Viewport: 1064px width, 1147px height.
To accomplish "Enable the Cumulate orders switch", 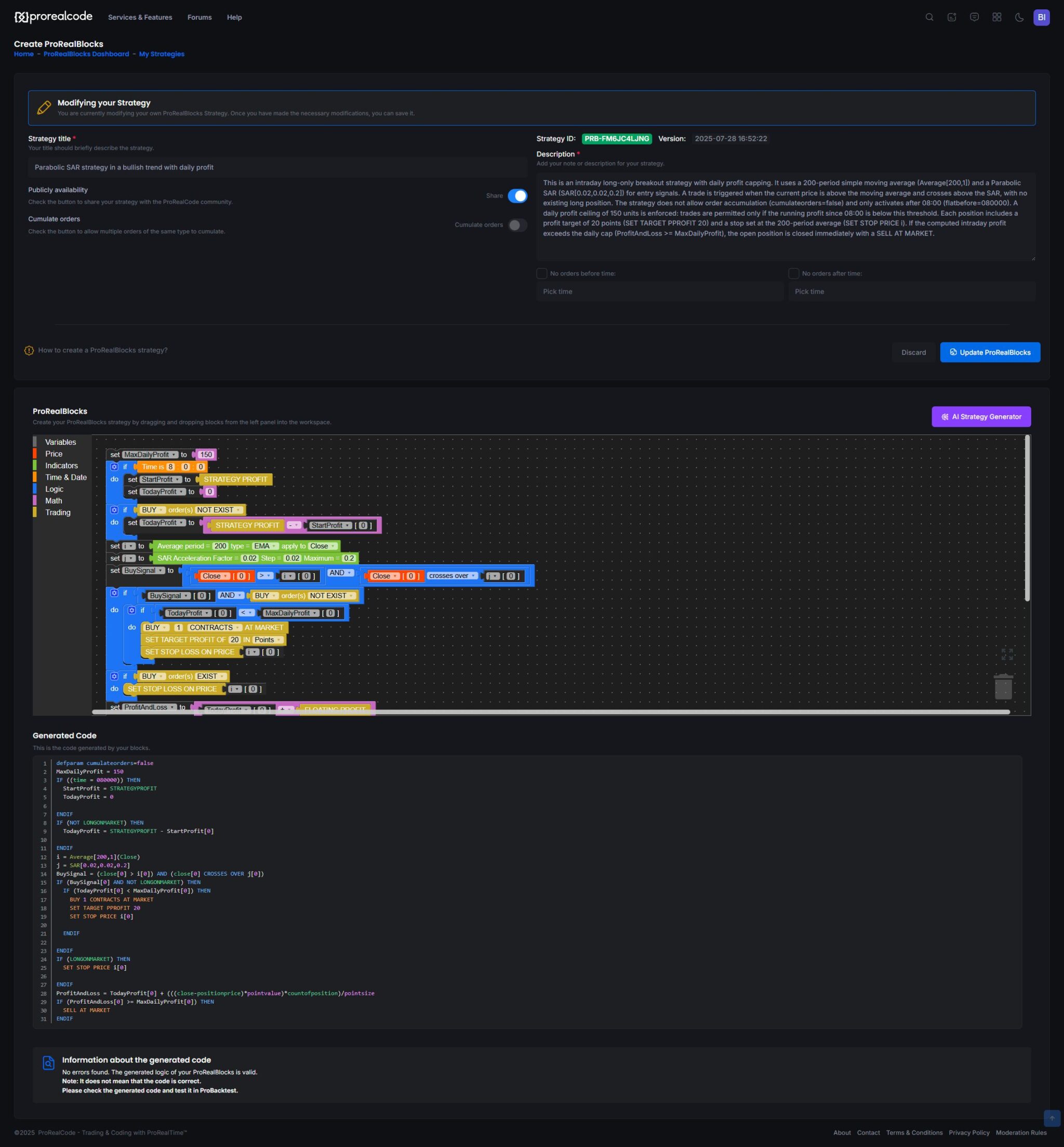I will [517, 225].
